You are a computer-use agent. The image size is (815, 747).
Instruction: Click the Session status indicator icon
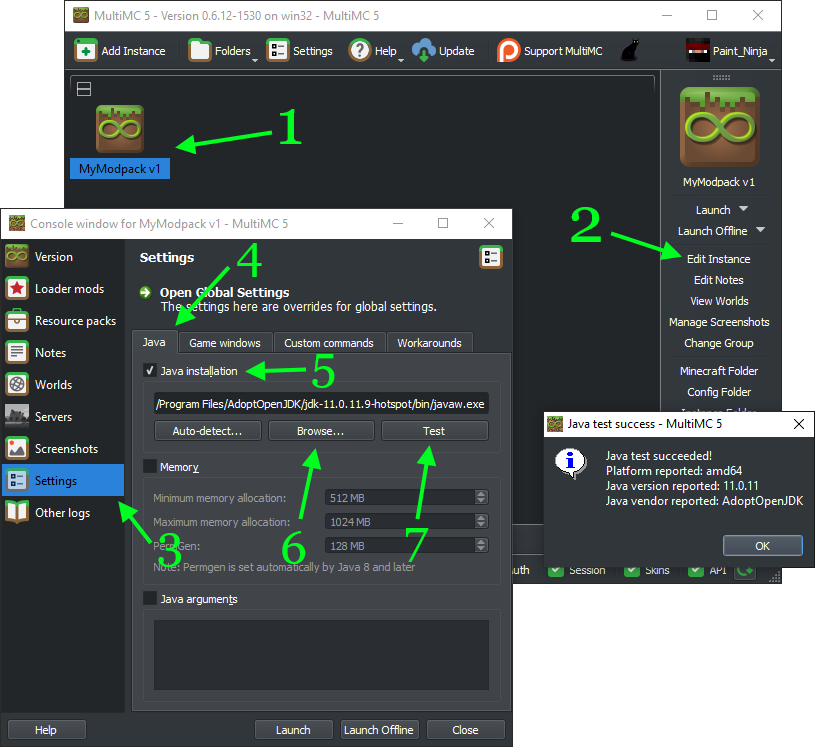(556, 571)
